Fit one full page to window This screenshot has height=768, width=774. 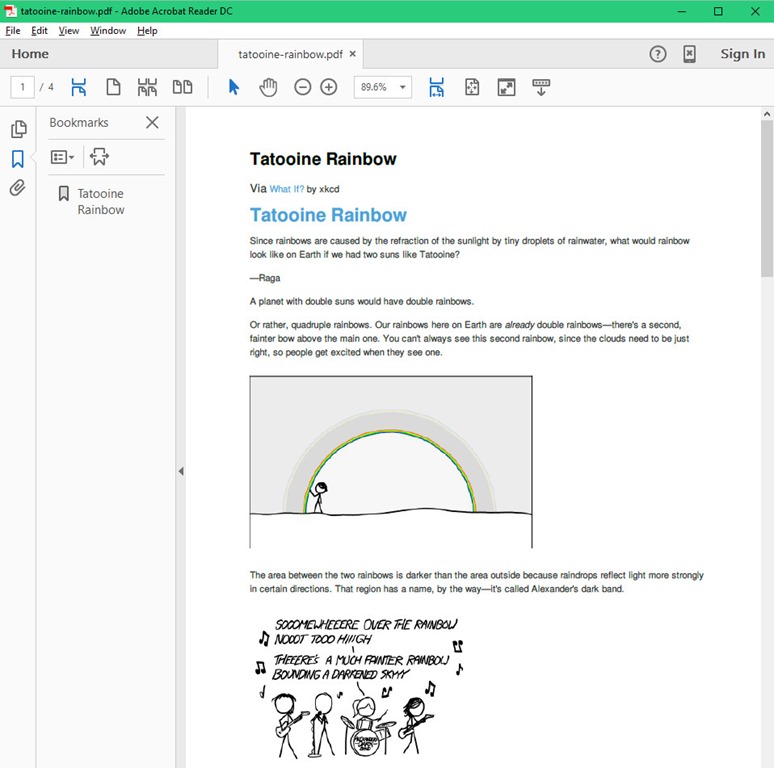[x=472, y=87]
